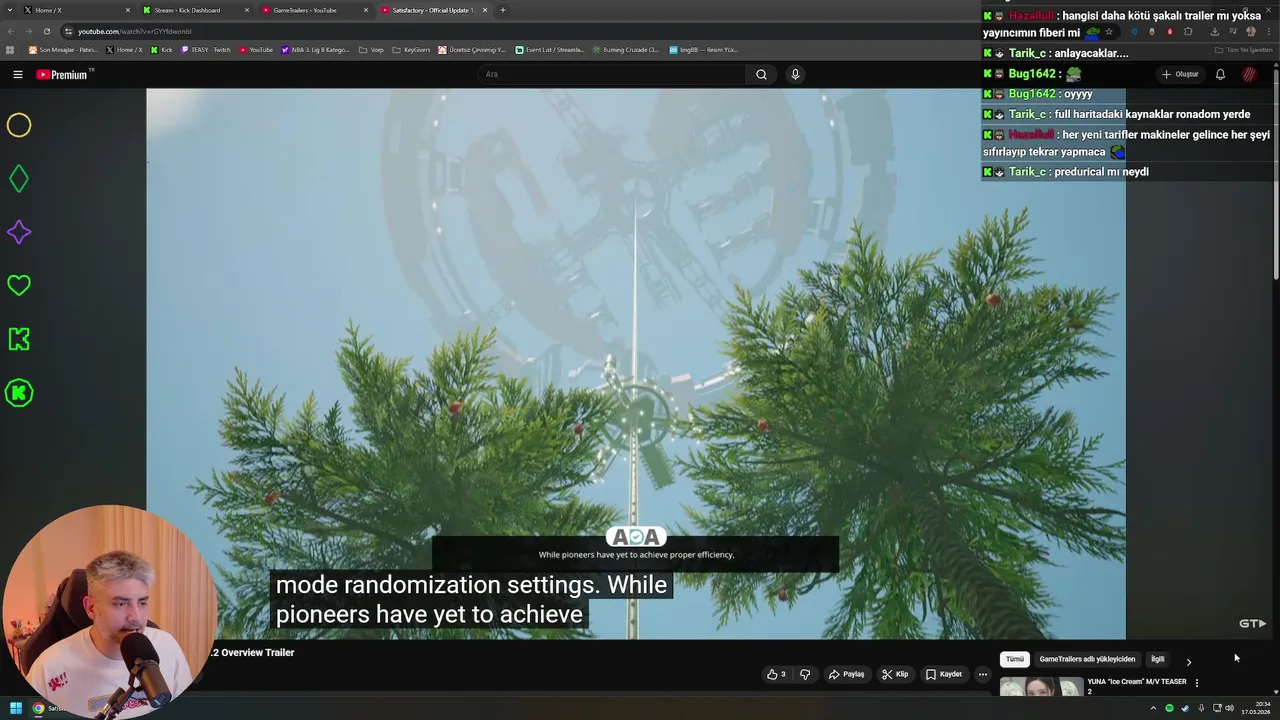The height and width of the screenshot is (720, 1280).
Task: Open TEASY - Twitch bookmark
Action: point(206,50)
